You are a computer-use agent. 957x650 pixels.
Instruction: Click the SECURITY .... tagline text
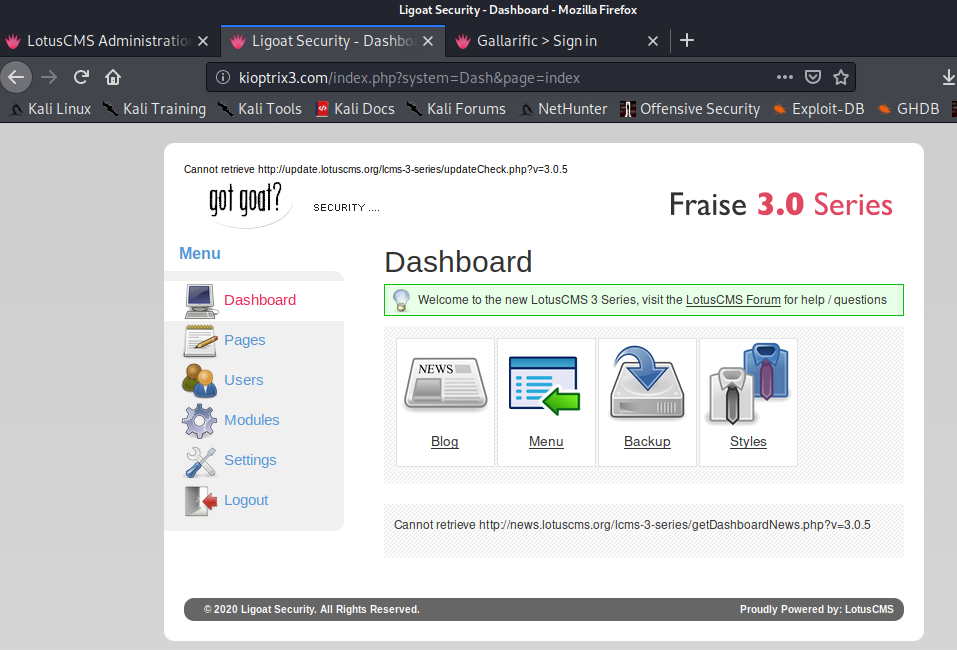coord(346,208)
